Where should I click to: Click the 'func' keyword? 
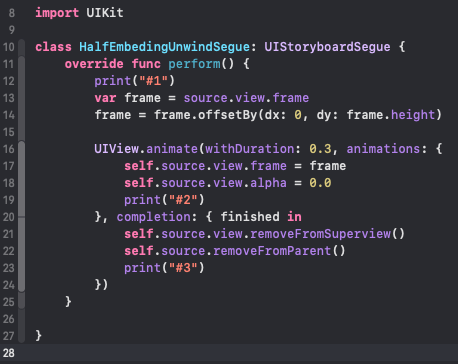pos(146,64)
